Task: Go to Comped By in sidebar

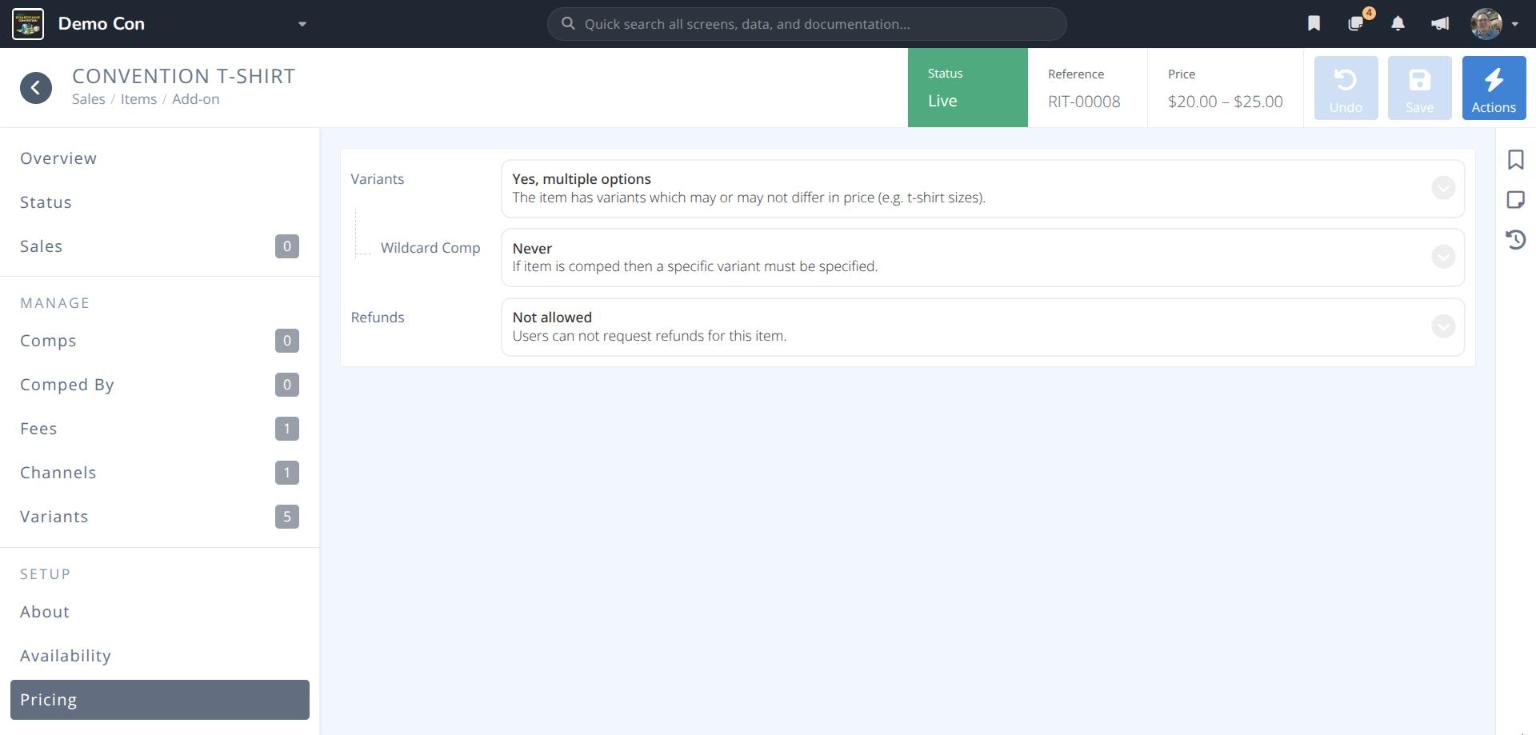Action: 160,385
